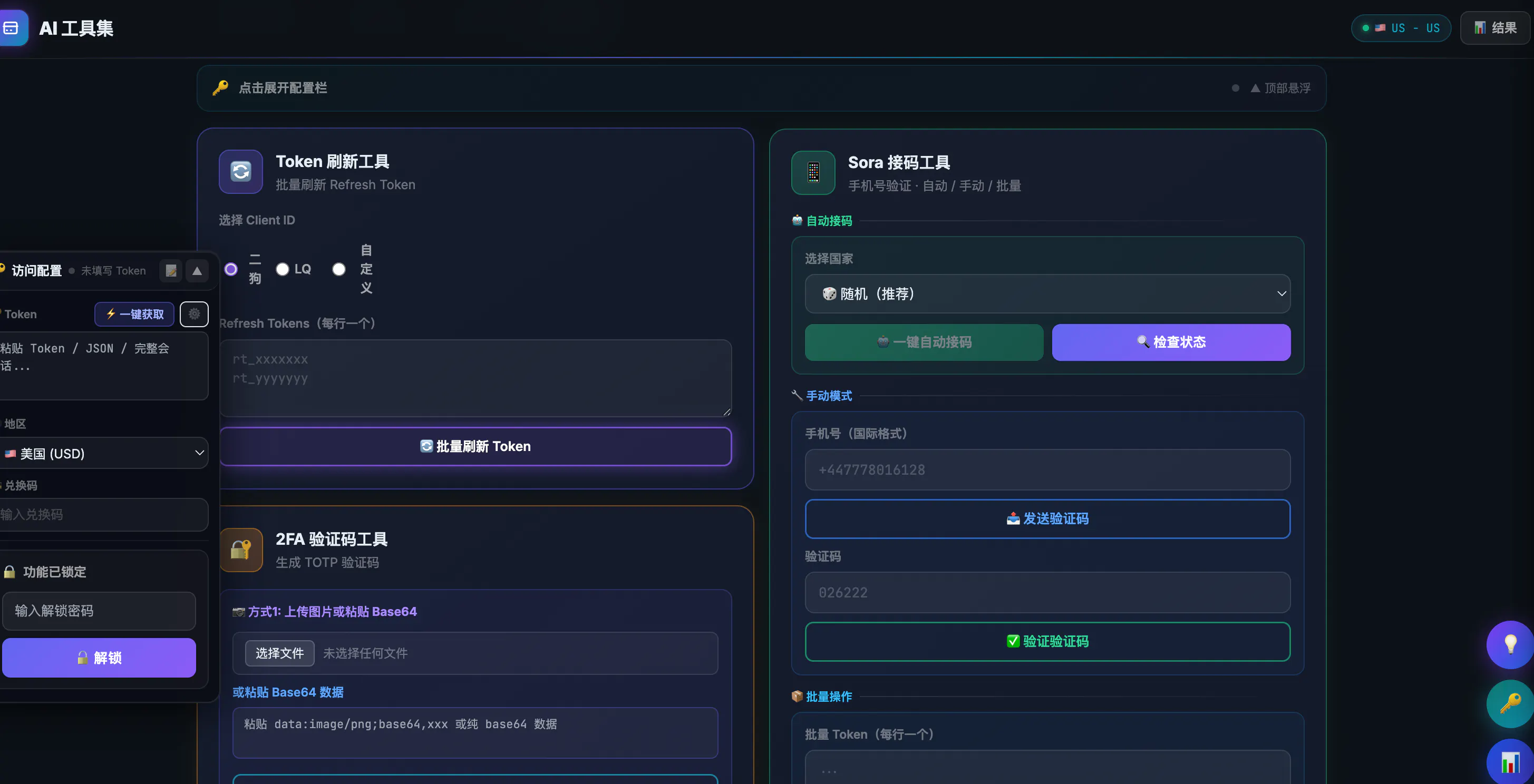Select the LQ Client ID radio button
This screenshot has height=784, width=1534.
282,269
